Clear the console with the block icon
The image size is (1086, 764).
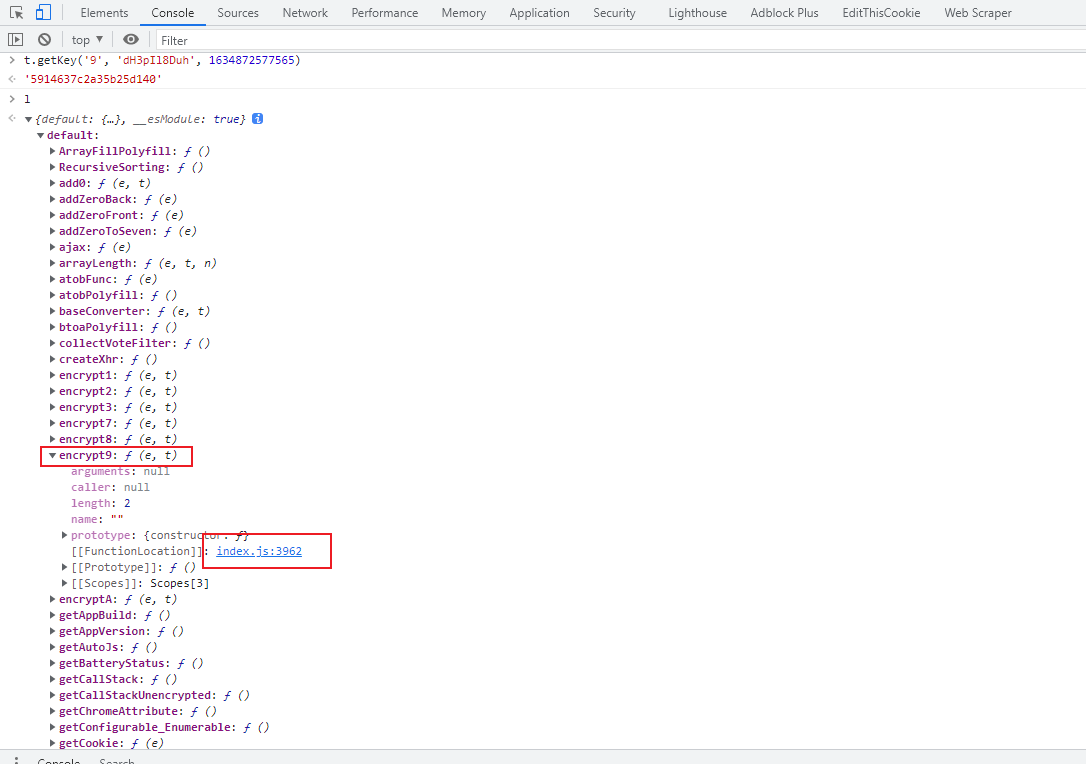click(x=44, y=40)
